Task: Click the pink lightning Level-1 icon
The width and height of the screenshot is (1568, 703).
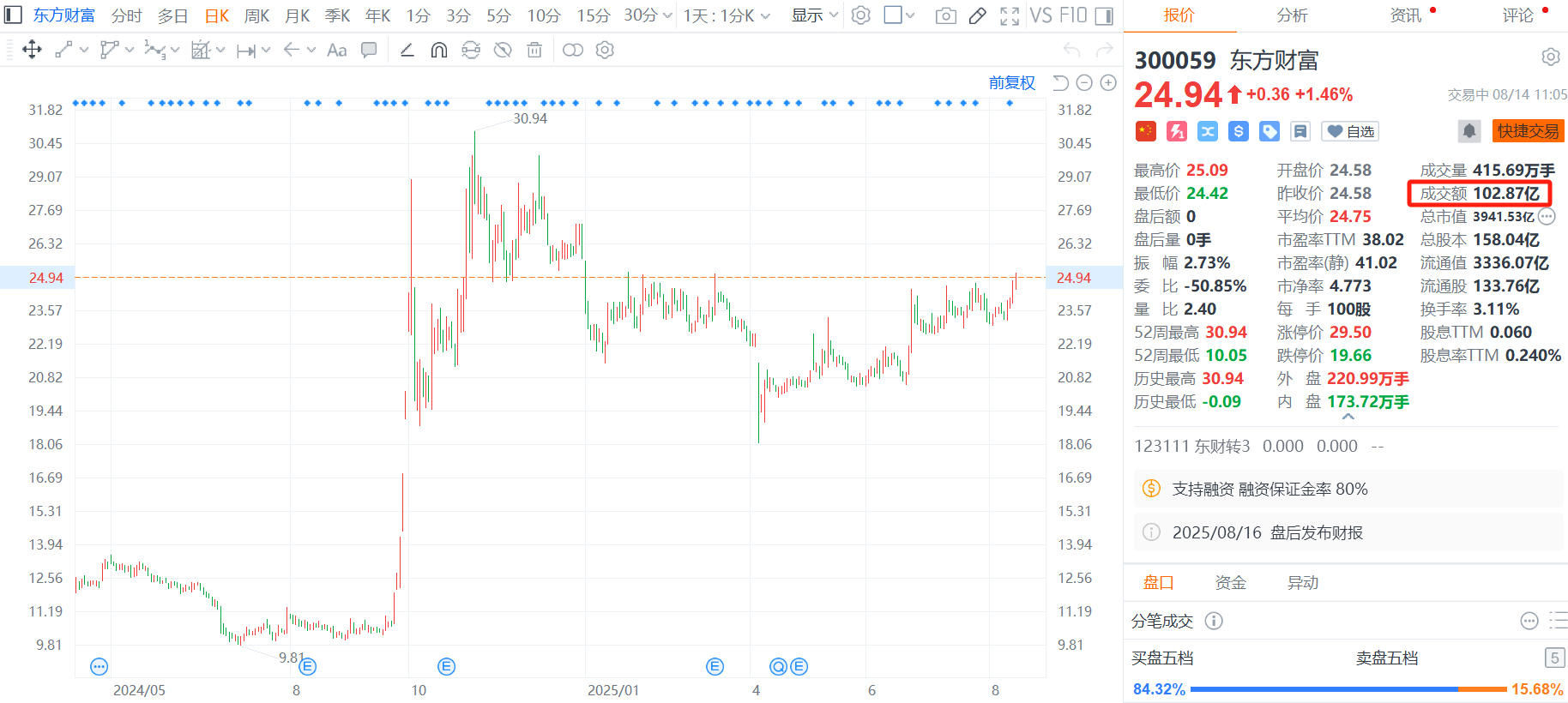Action: 1177,131
